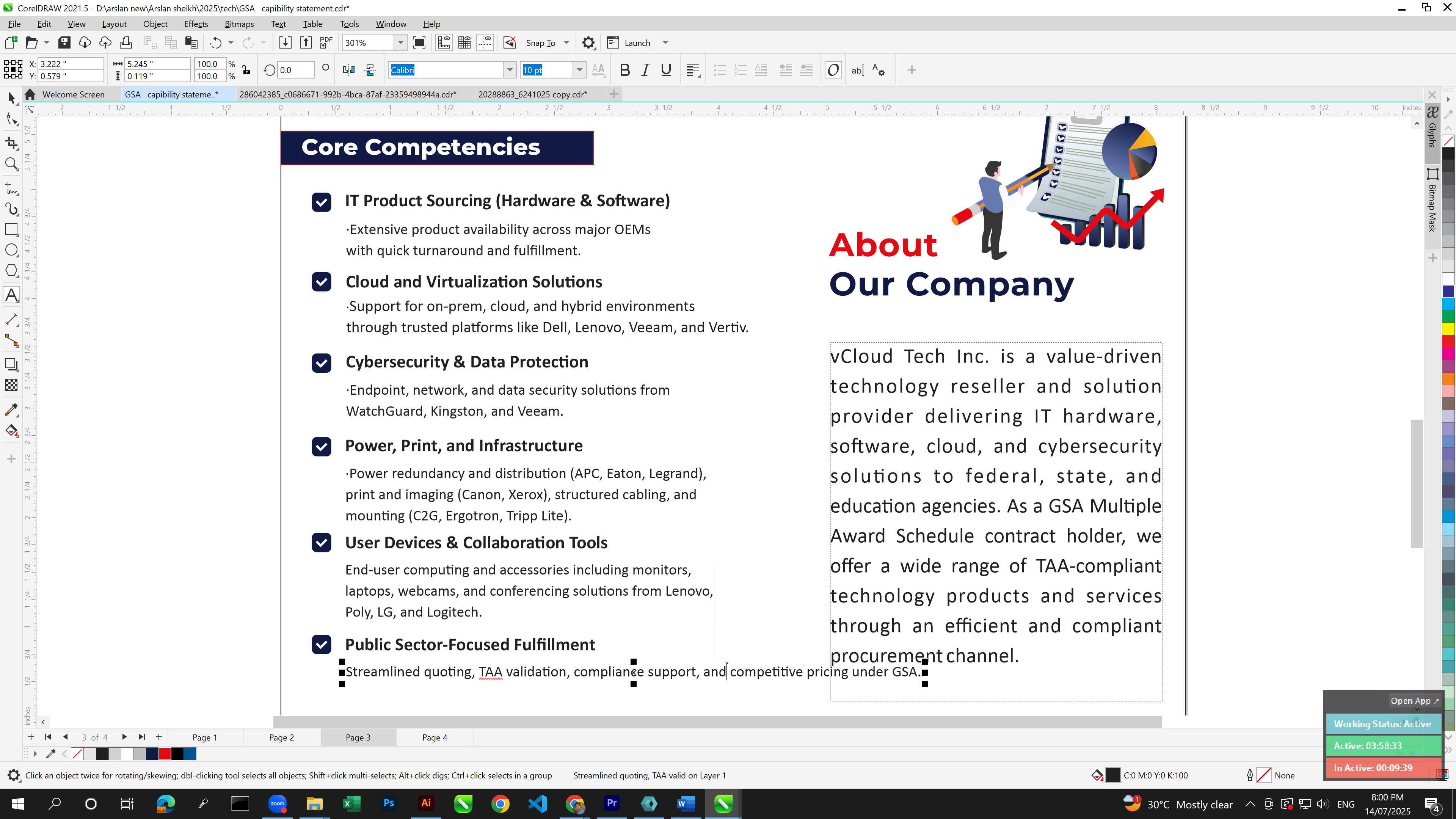
Task: Select the Ellipse tool
Action: tap(11, 250)
